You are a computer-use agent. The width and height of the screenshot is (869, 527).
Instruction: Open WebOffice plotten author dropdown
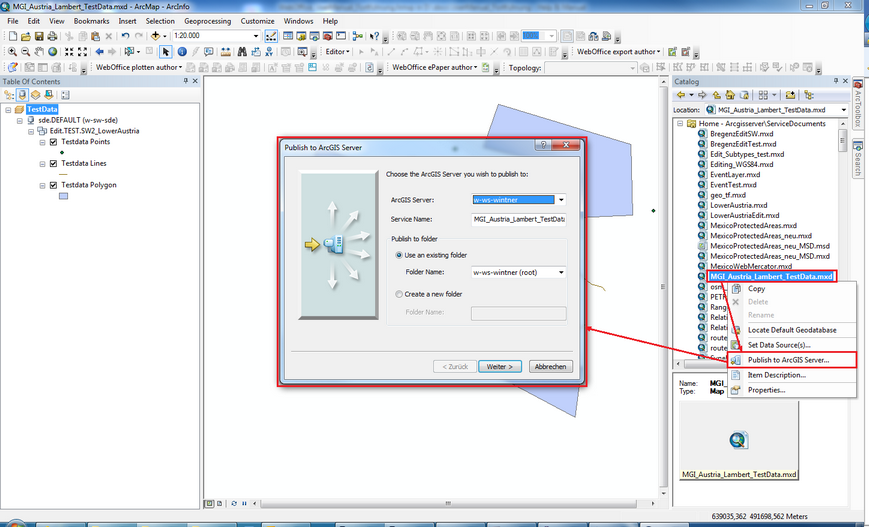tap(139, 67)
